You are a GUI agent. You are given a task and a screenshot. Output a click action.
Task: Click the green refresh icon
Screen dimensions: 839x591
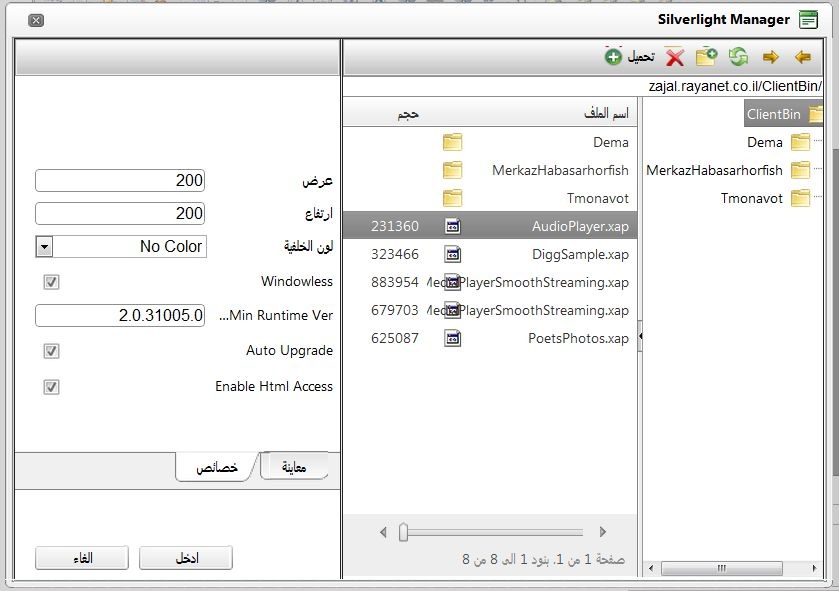[738, 56]
